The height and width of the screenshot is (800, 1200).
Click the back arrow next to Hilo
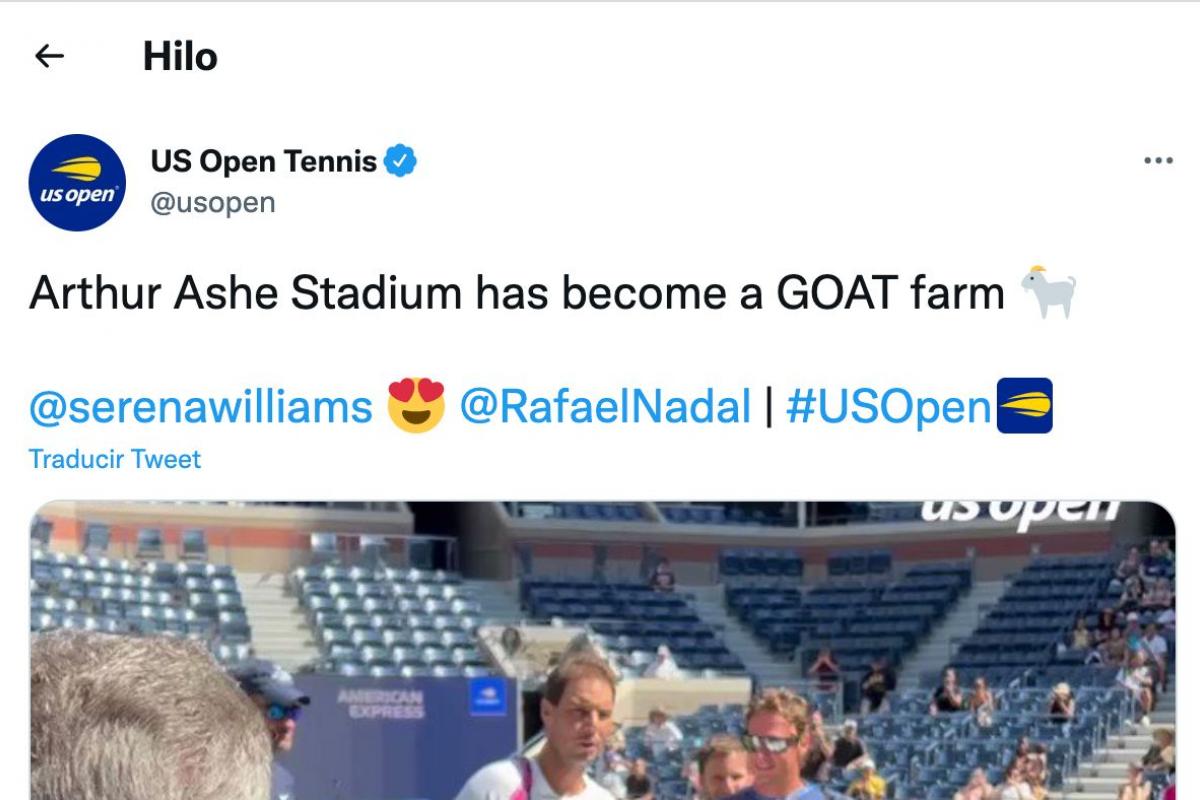click(49, 56)
